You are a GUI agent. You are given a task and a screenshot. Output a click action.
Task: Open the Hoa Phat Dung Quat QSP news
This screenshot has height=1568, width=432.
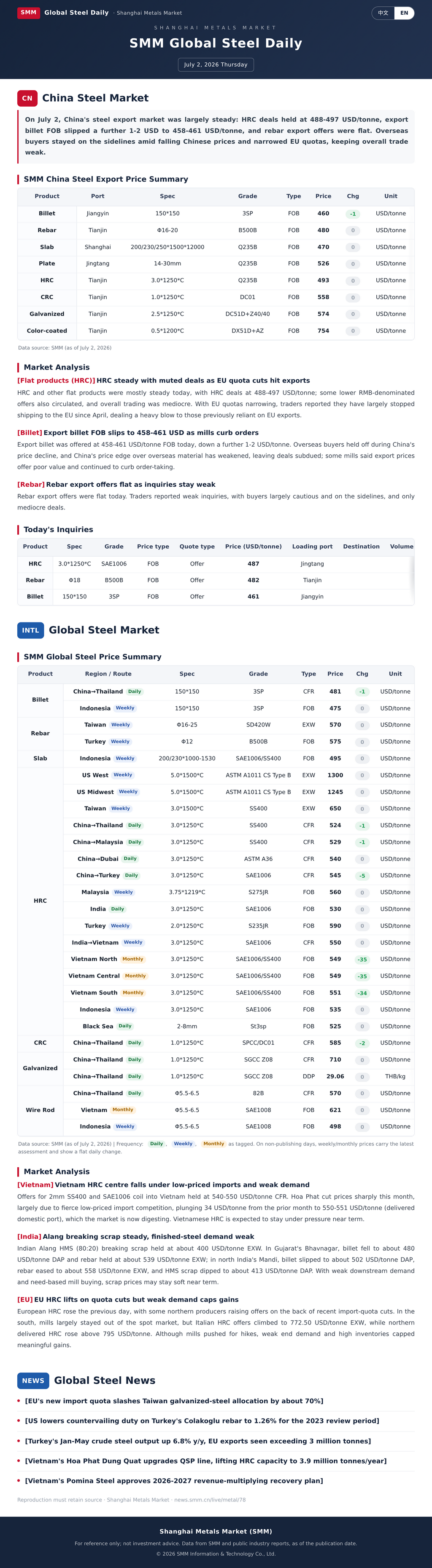206,1461
